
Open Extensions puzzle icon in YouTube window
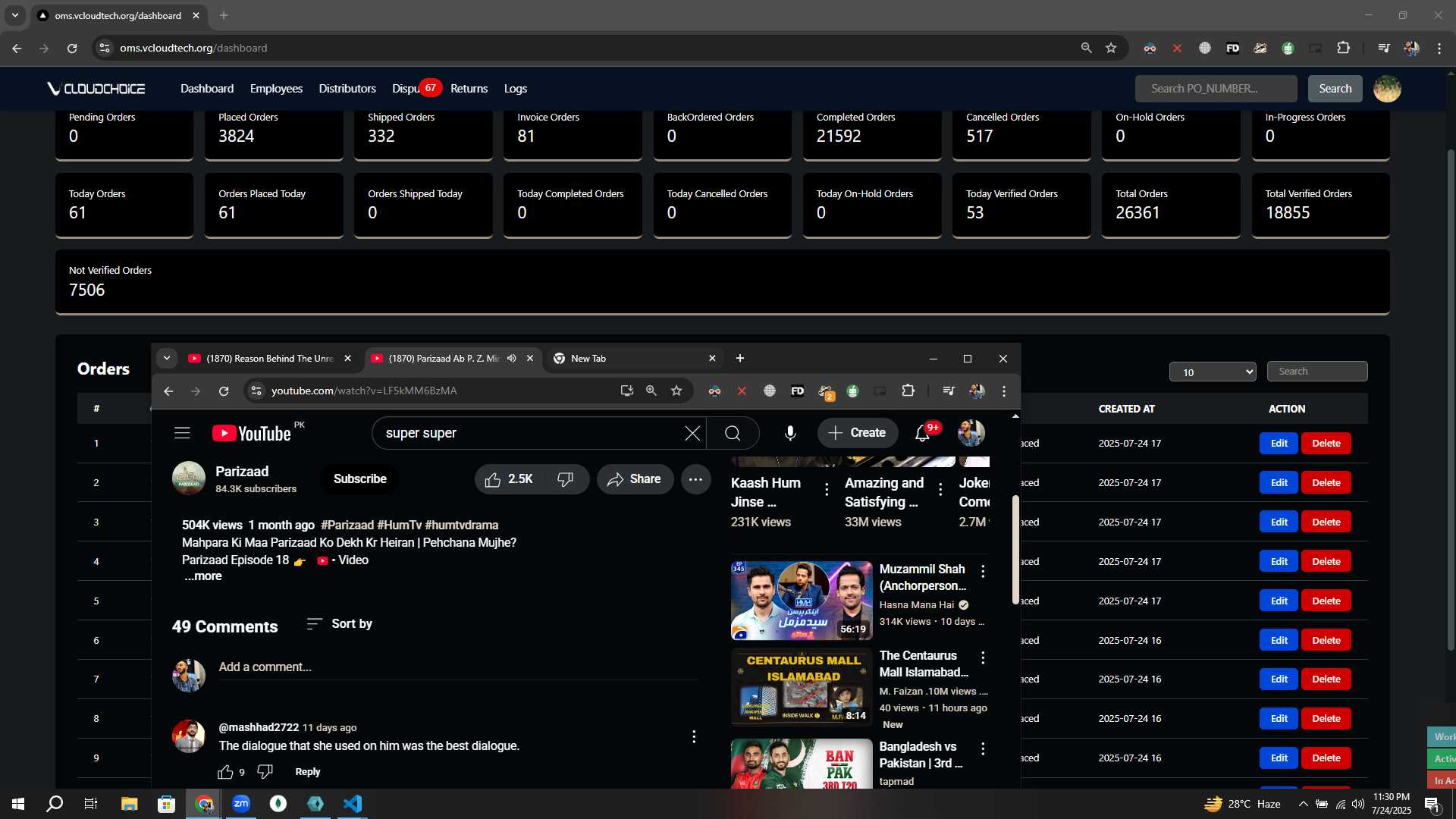tap(908, 391)
